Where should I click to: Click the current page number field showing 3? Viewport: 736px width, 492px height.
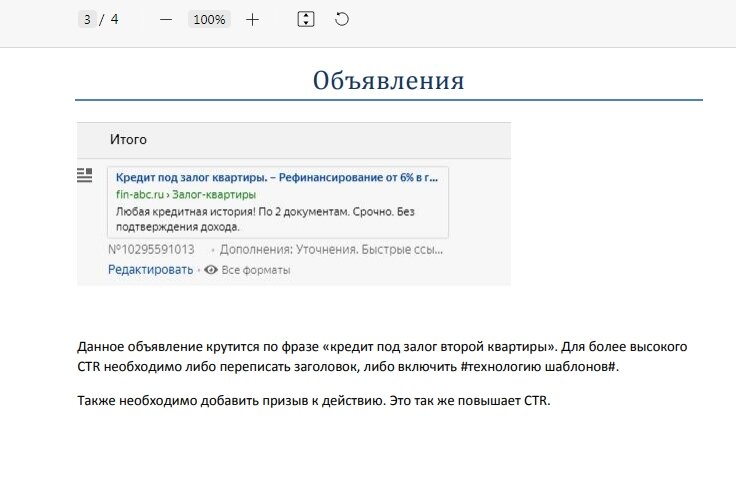click(x=87, y=19)
